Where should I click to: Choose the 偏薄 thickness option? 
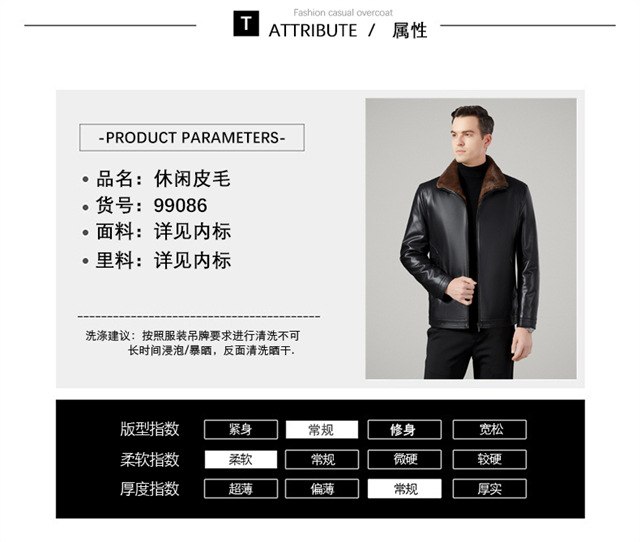click(x=322, y=489)
